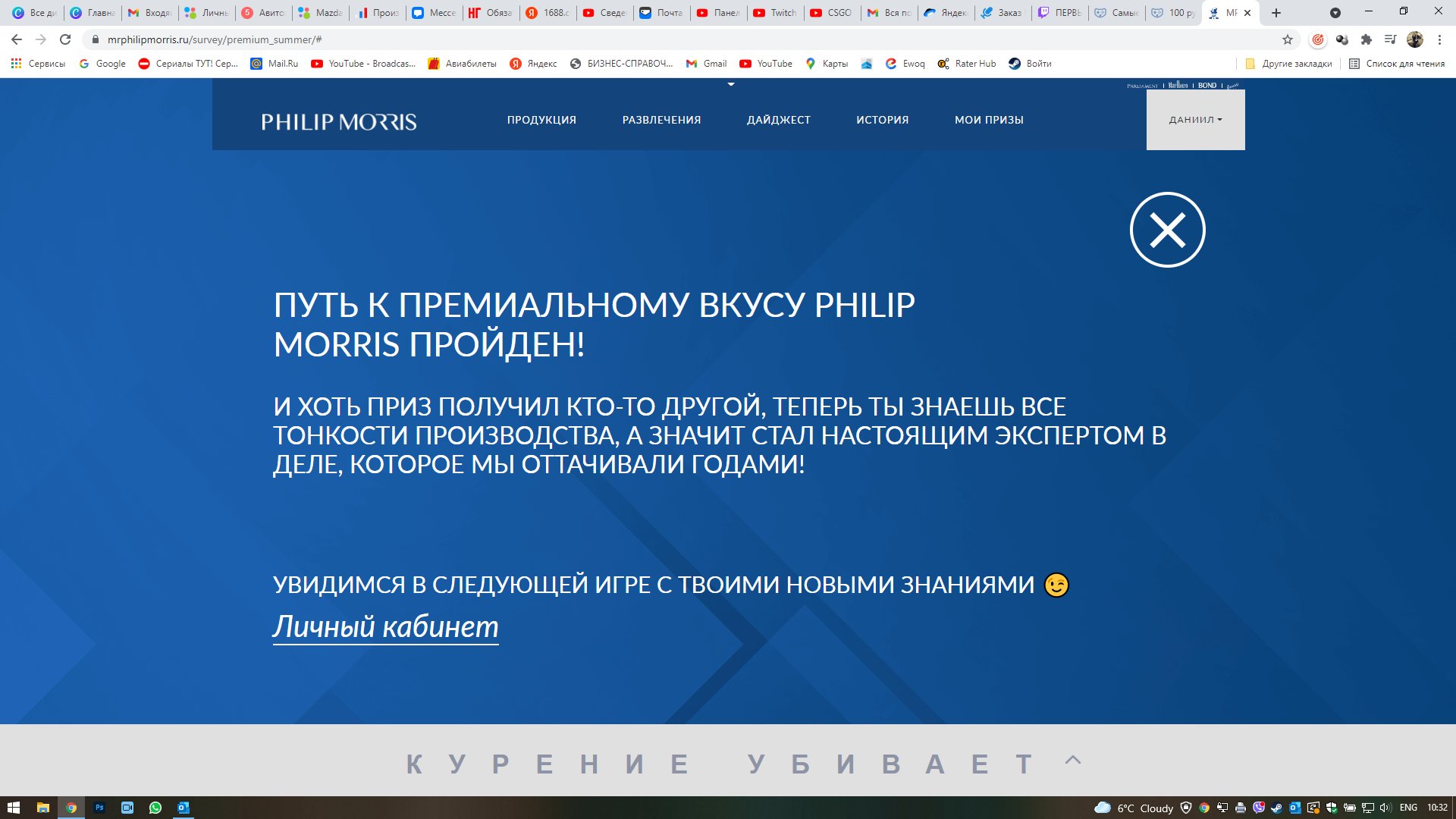1456x819 pixels.
Task: Click the Parliament brand link
Action: [x=1142, y=86]
